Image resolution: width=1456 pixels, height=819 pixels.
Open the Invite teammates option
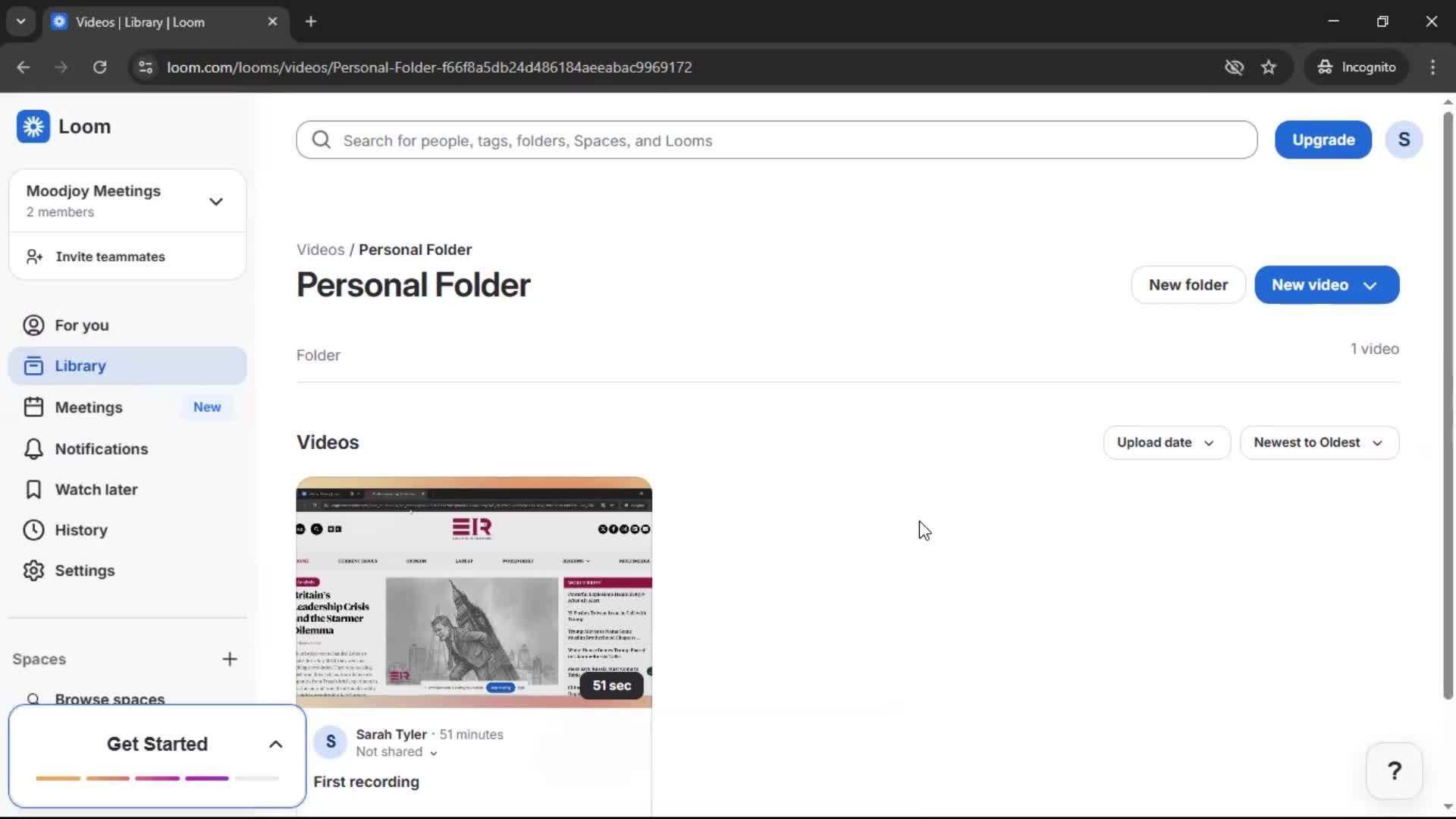[111, 256]
